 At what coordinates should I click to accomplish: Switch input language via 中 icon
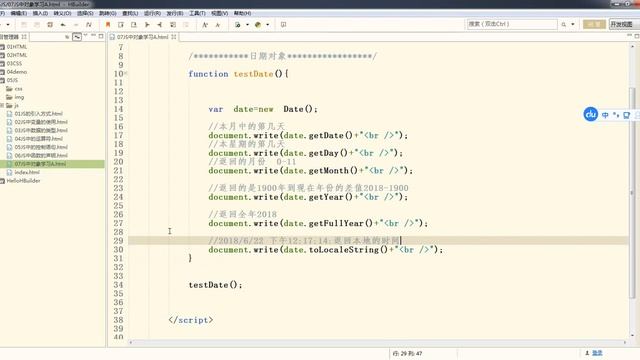(605, 115)
